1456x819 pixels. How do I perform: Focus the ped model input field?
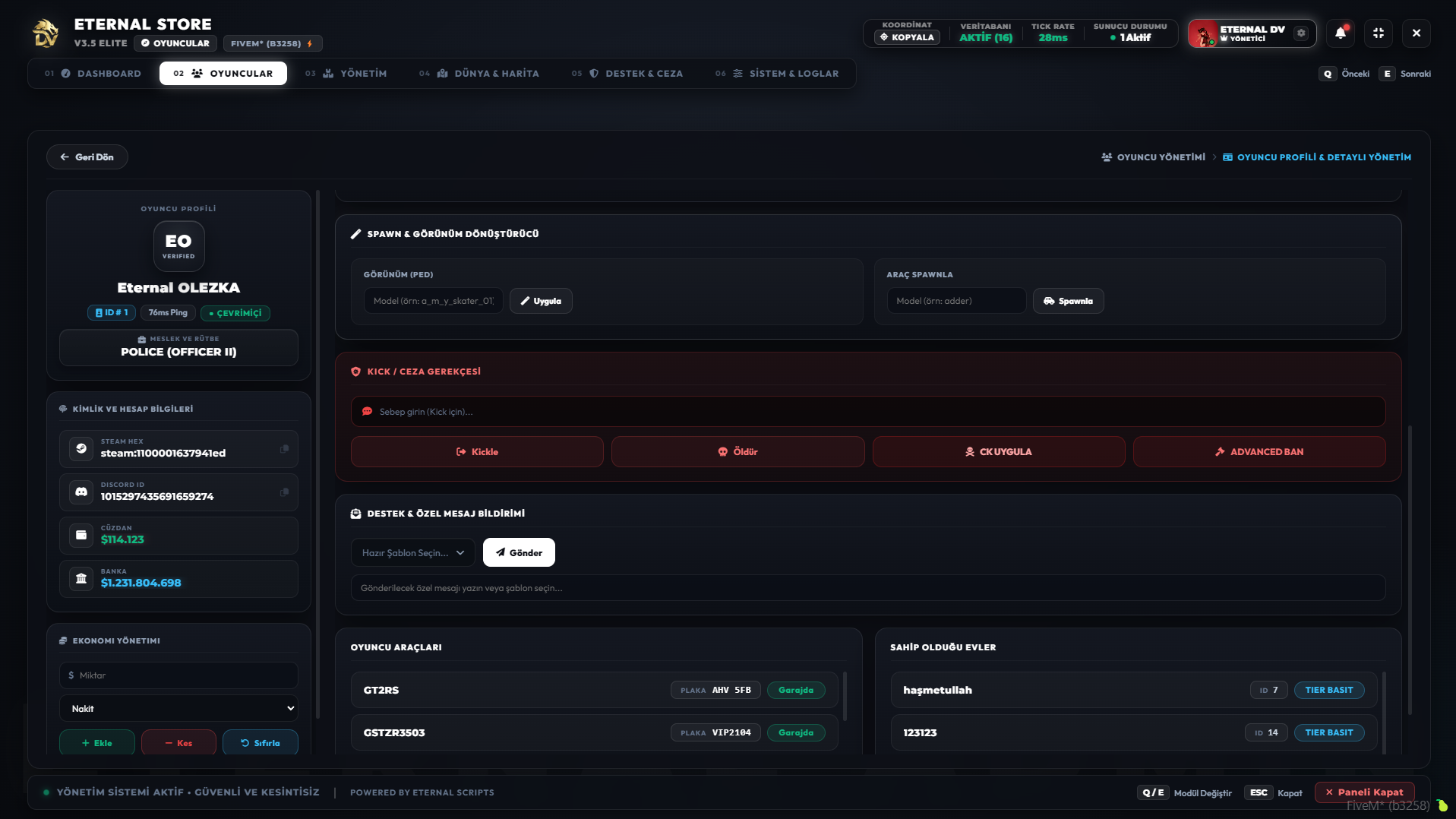click(x=433, y=301)
